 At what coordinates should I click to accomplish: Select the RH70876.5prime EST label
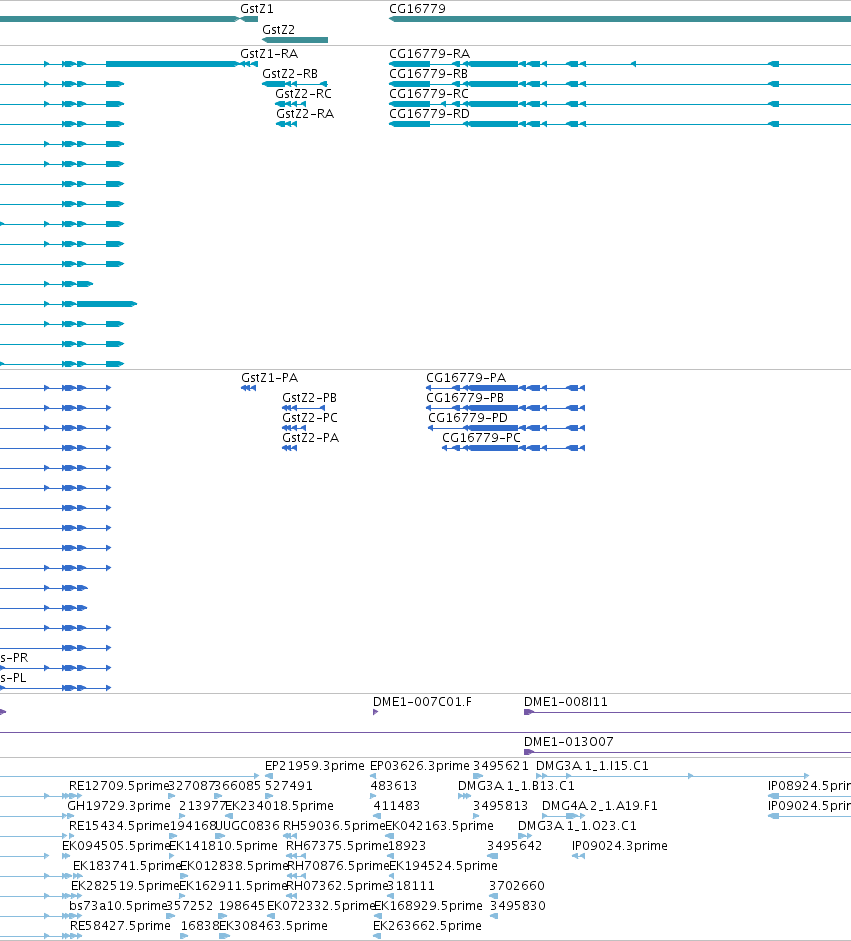tap(338, 865)
